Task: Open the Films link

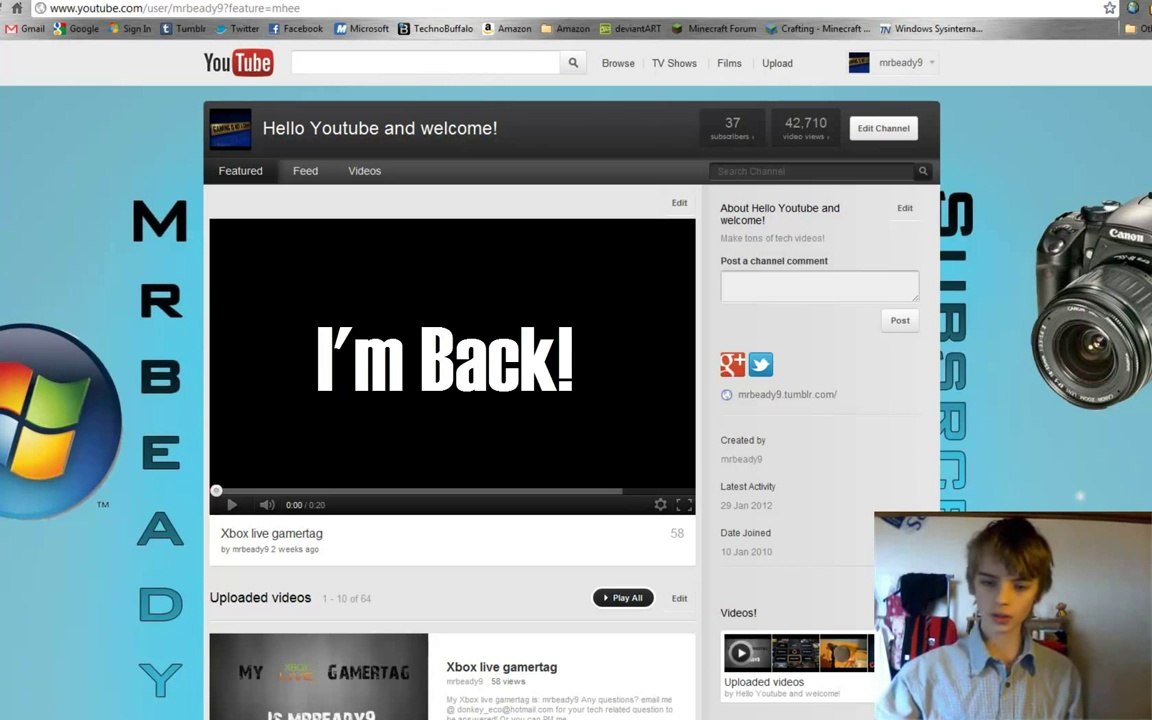Action: (729, 63)
